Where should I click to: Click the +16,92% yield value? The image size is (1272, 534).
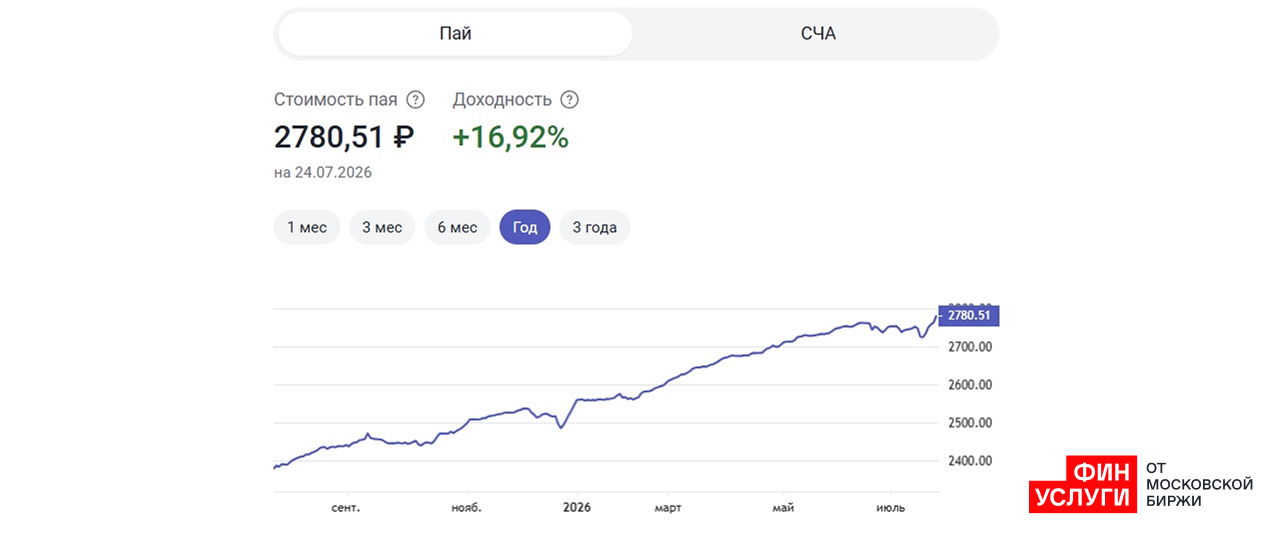[511, 137]
